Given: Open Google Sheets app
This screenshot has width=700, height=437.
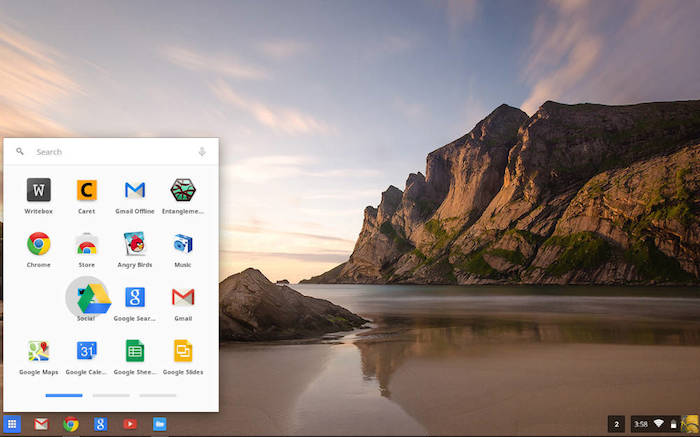Looking at the screenshot, I should click(135, 351).
